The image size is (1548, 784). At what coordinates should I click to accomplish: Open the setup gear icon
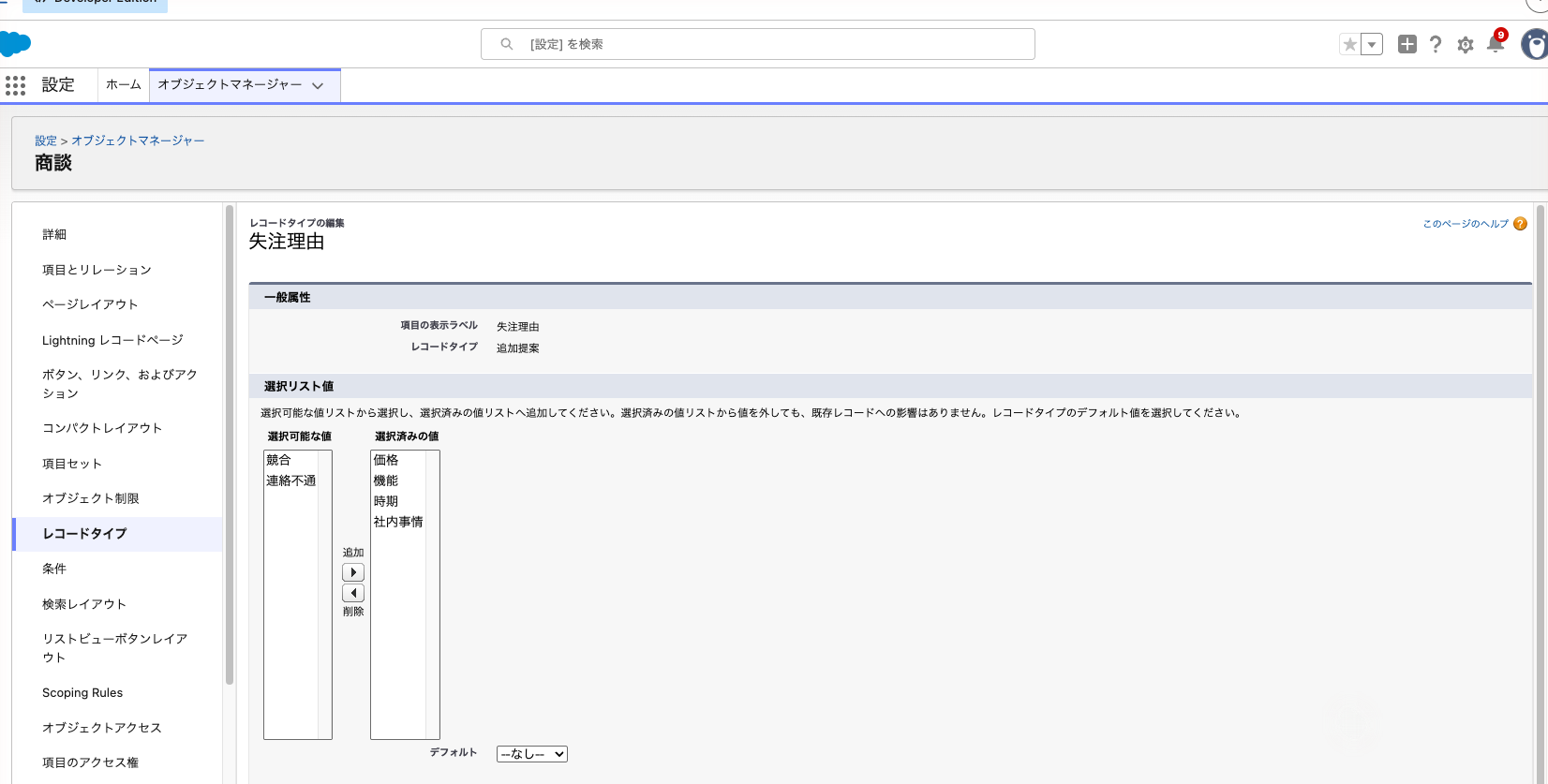[x=1466, y=45]
